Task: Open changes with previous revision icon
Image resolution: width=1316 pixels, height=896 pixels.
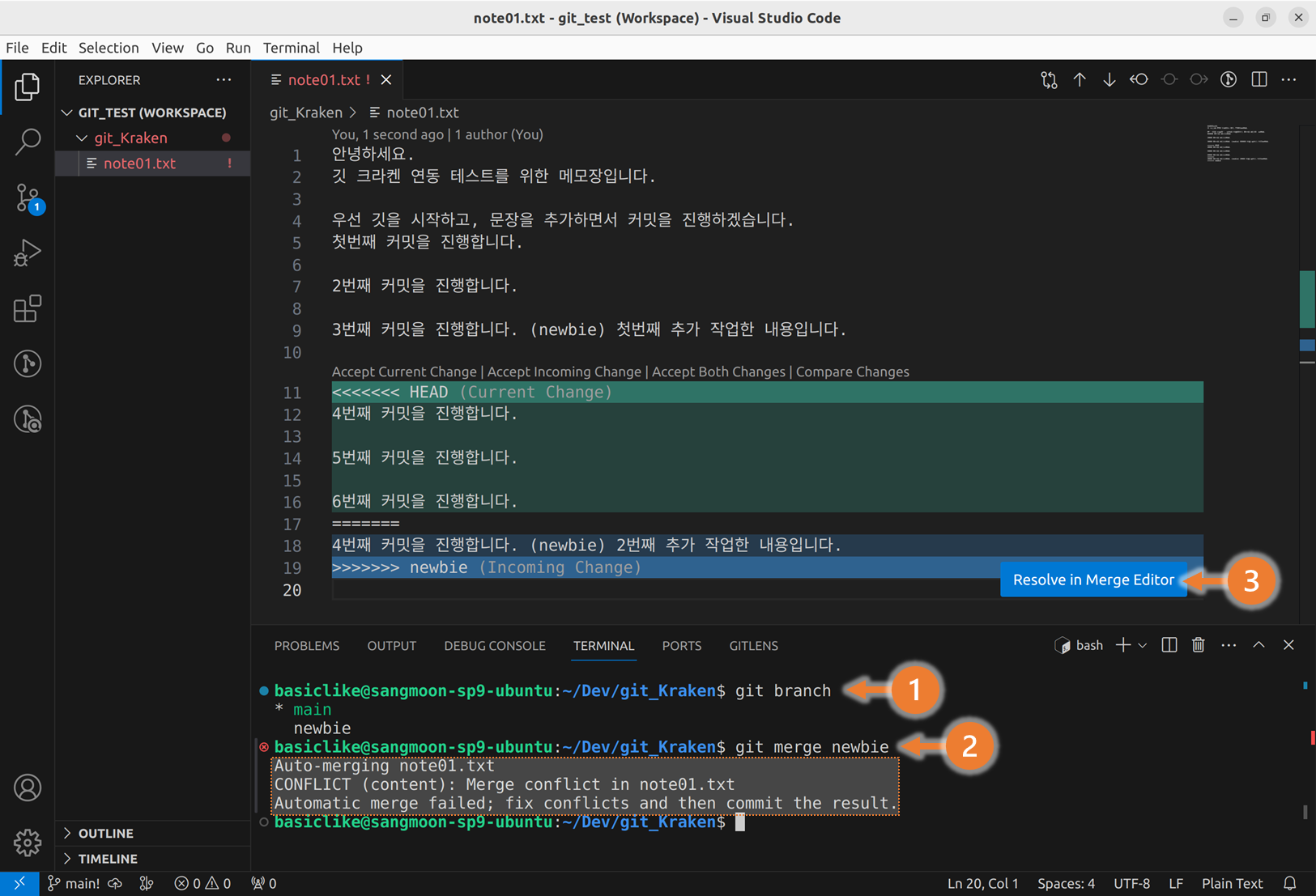Action: (x=1139, y=79)
